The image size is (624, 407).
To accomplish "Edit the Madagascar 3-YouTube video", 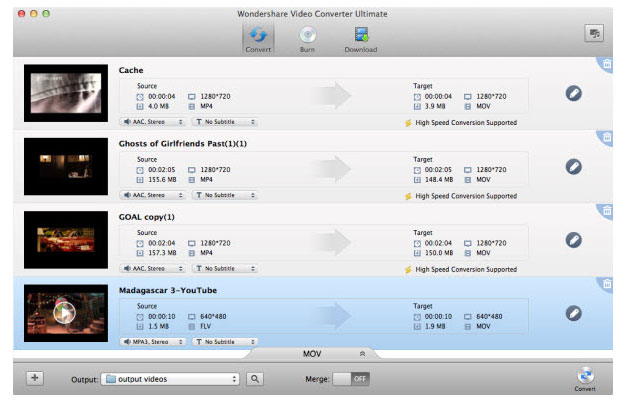I will pos(573,314).
